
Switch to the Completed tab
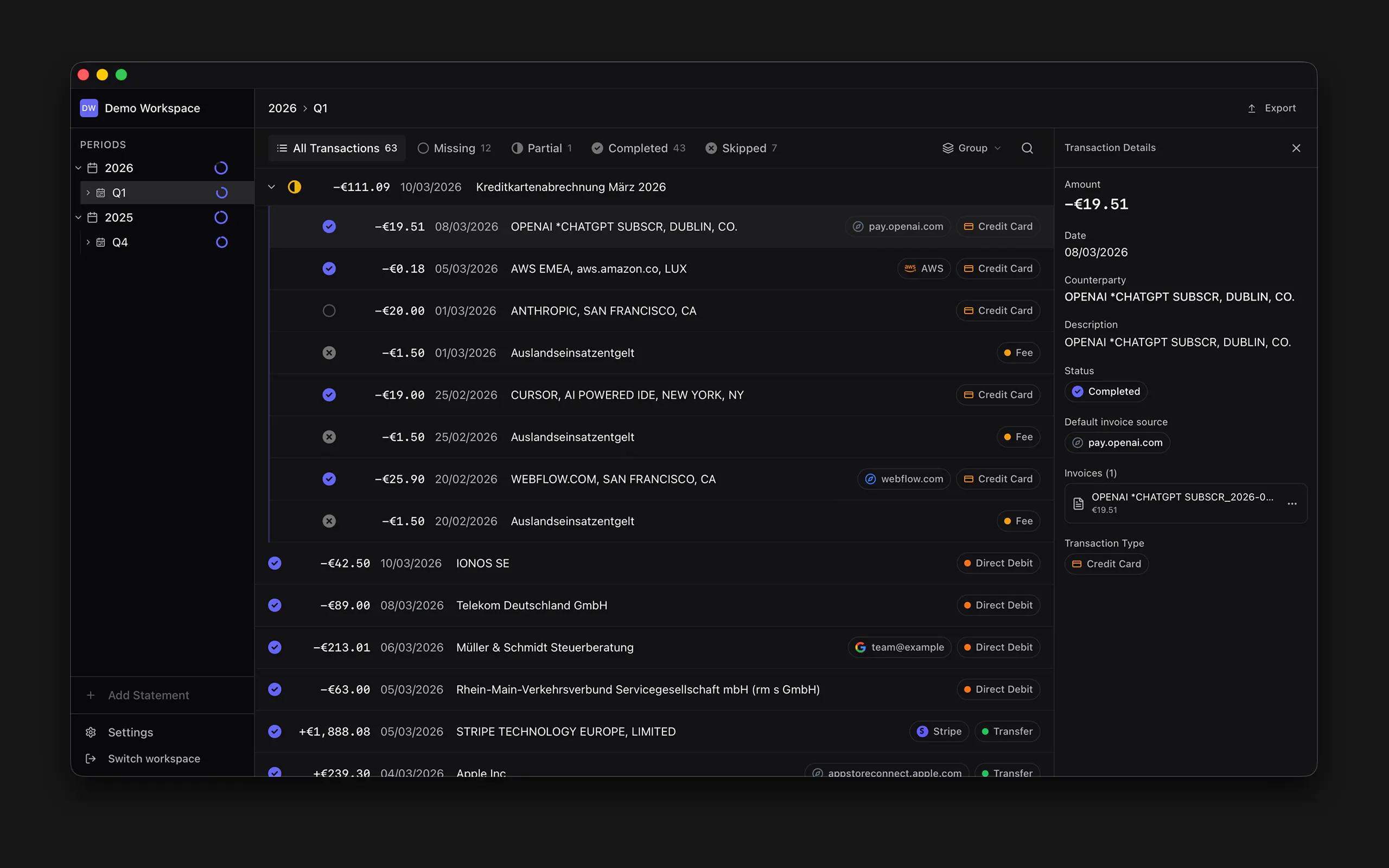(638, 148)
